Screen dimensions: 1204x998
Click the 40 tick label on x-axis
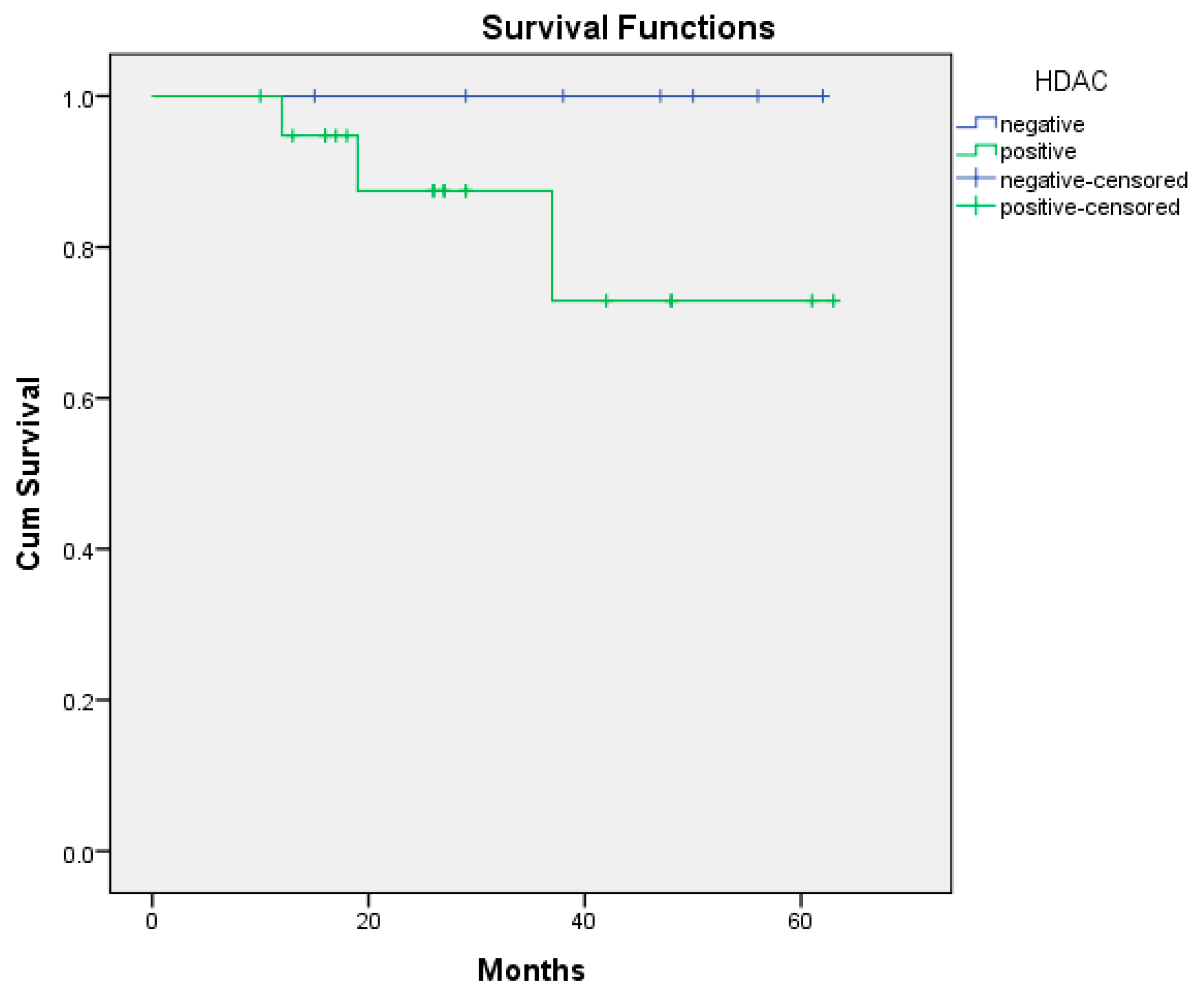tap(584, 921)
